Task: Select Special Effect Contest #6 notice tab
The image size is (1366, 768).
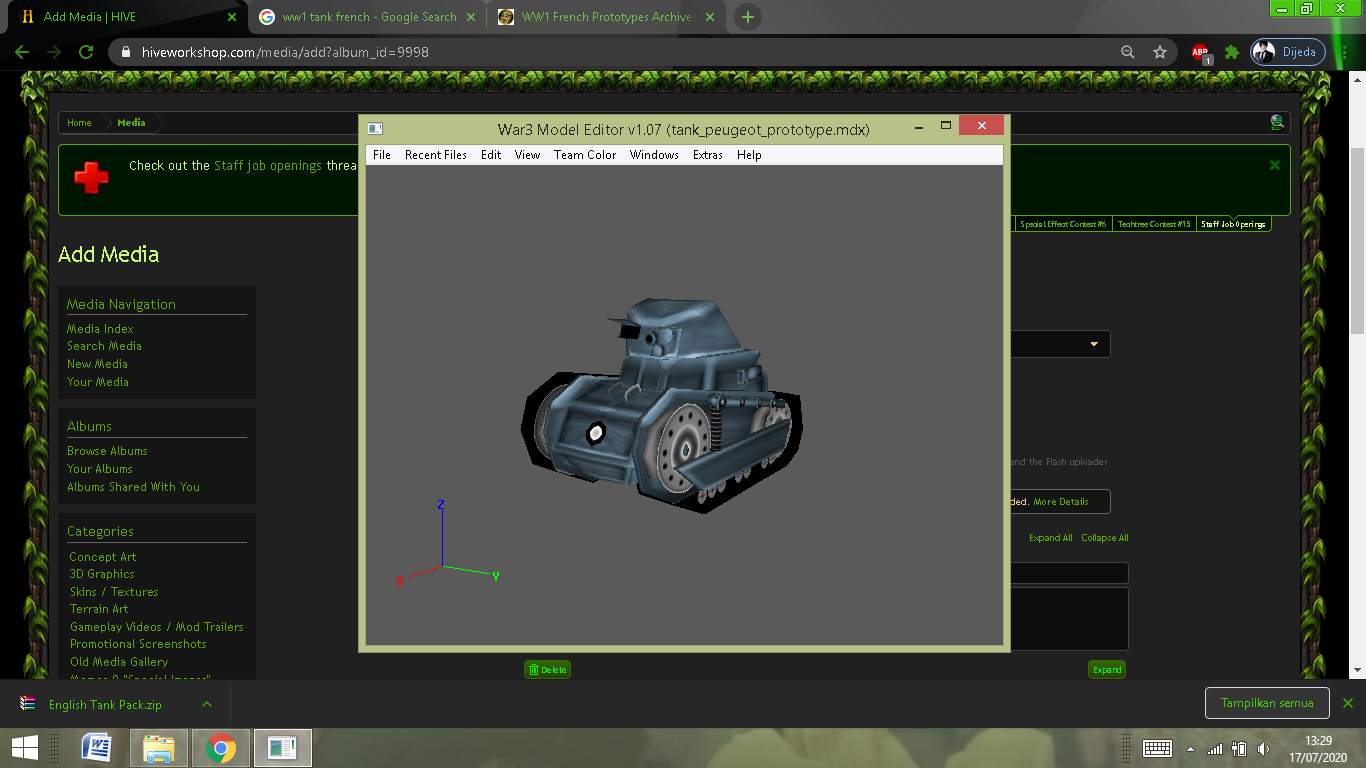Action: click(1062, 224)
